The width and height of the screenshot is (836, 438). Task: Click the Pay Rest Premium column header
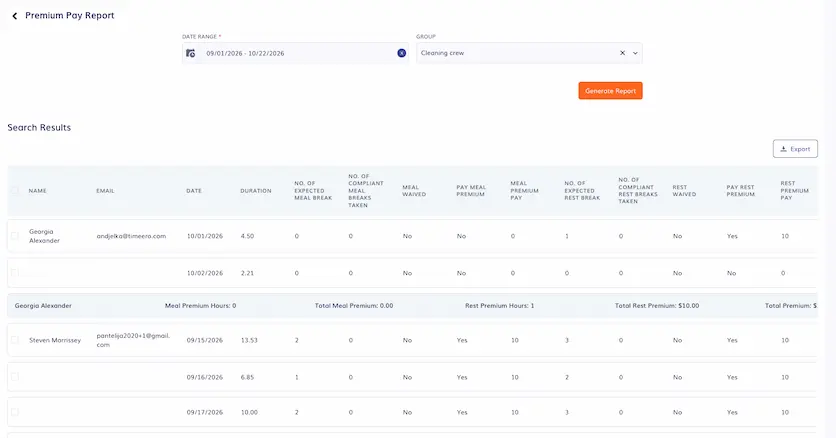point(741,191)
